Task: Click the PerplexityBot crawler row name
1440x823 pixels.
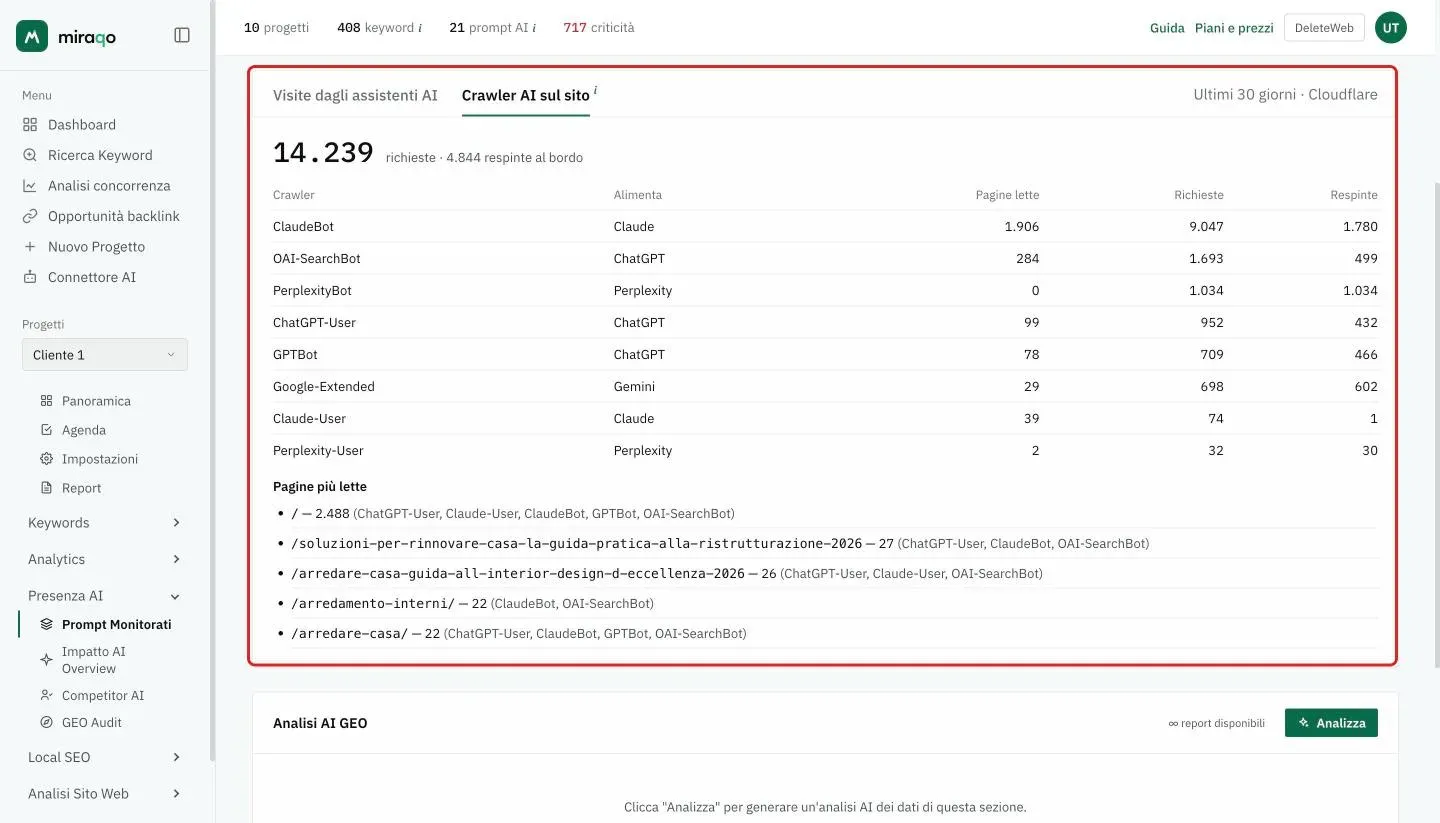Action: tap(312, 291)
